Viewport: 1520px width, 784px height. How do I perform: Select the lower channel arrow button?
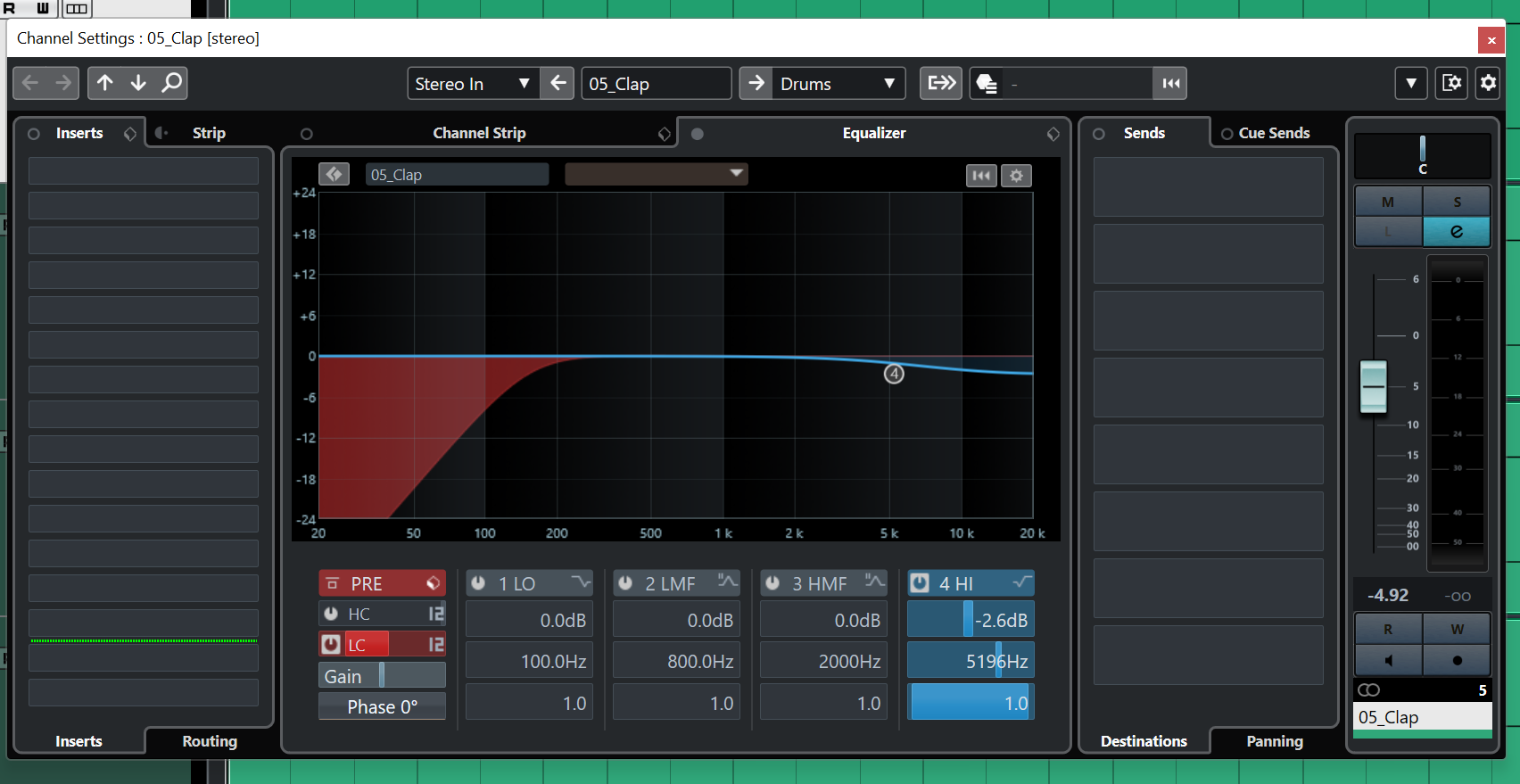pyautogui.click(x=138, y=83)
